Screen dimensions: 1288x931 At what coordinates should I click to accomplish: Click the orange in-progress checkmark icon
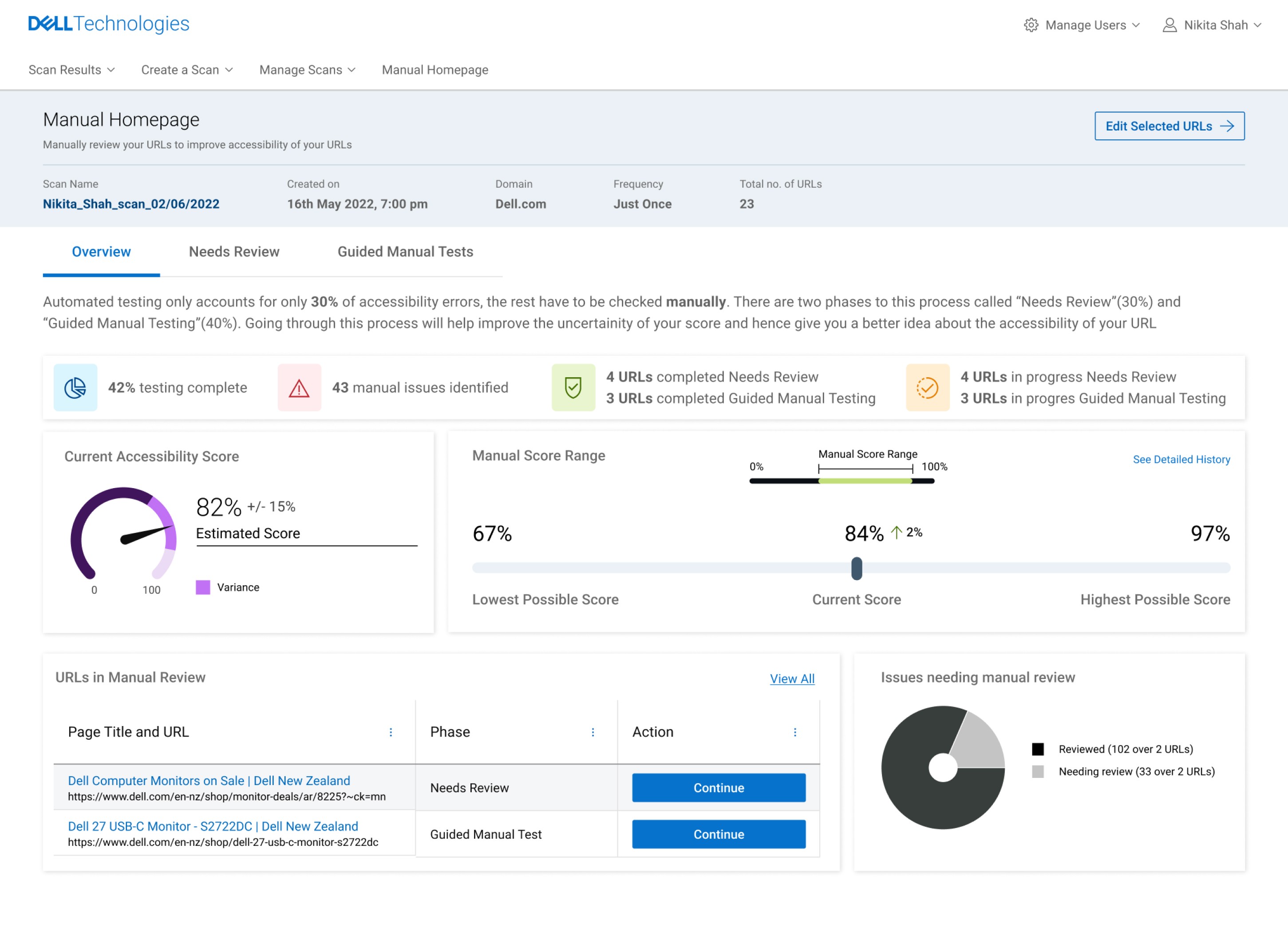tap(927, 388)
